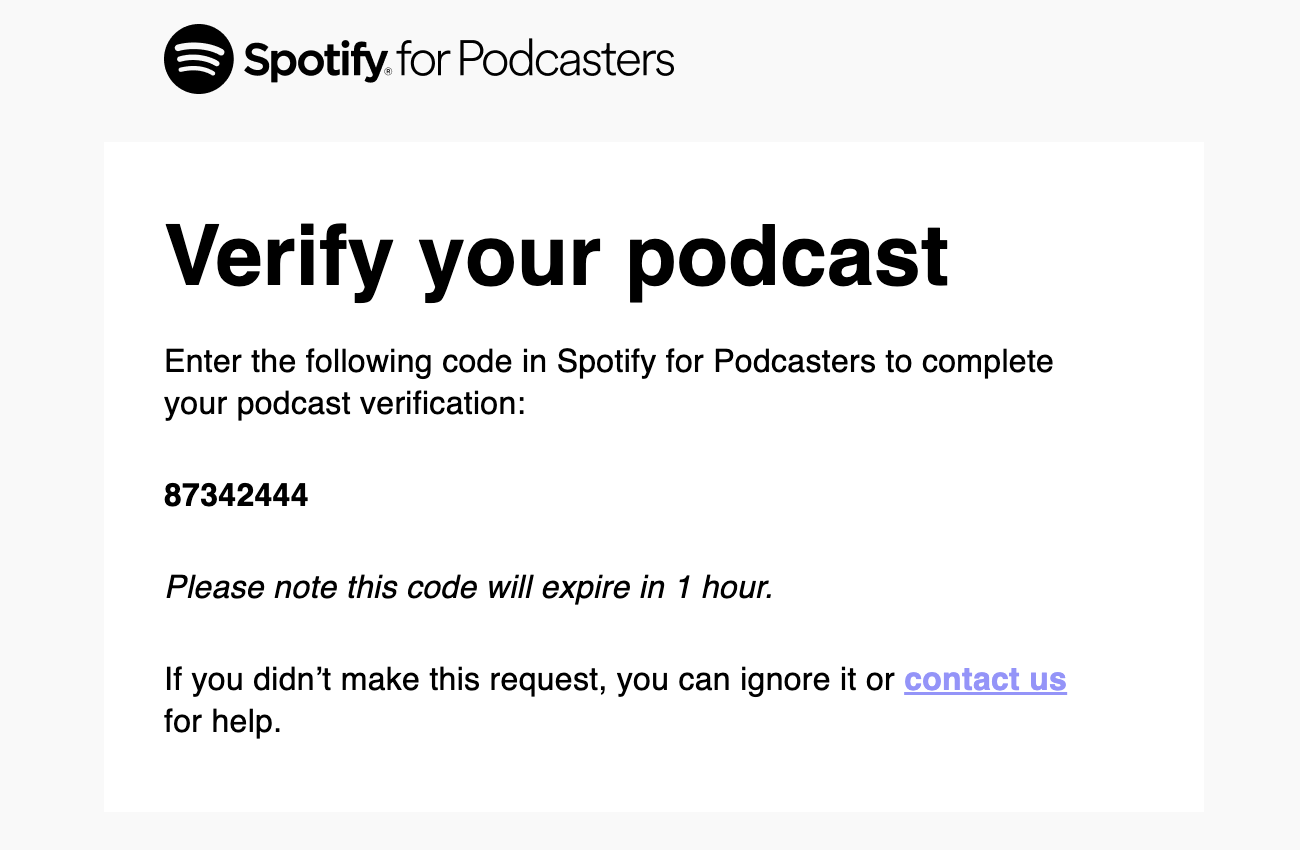Click the gray background right of header logo

[x=950, y=60]
